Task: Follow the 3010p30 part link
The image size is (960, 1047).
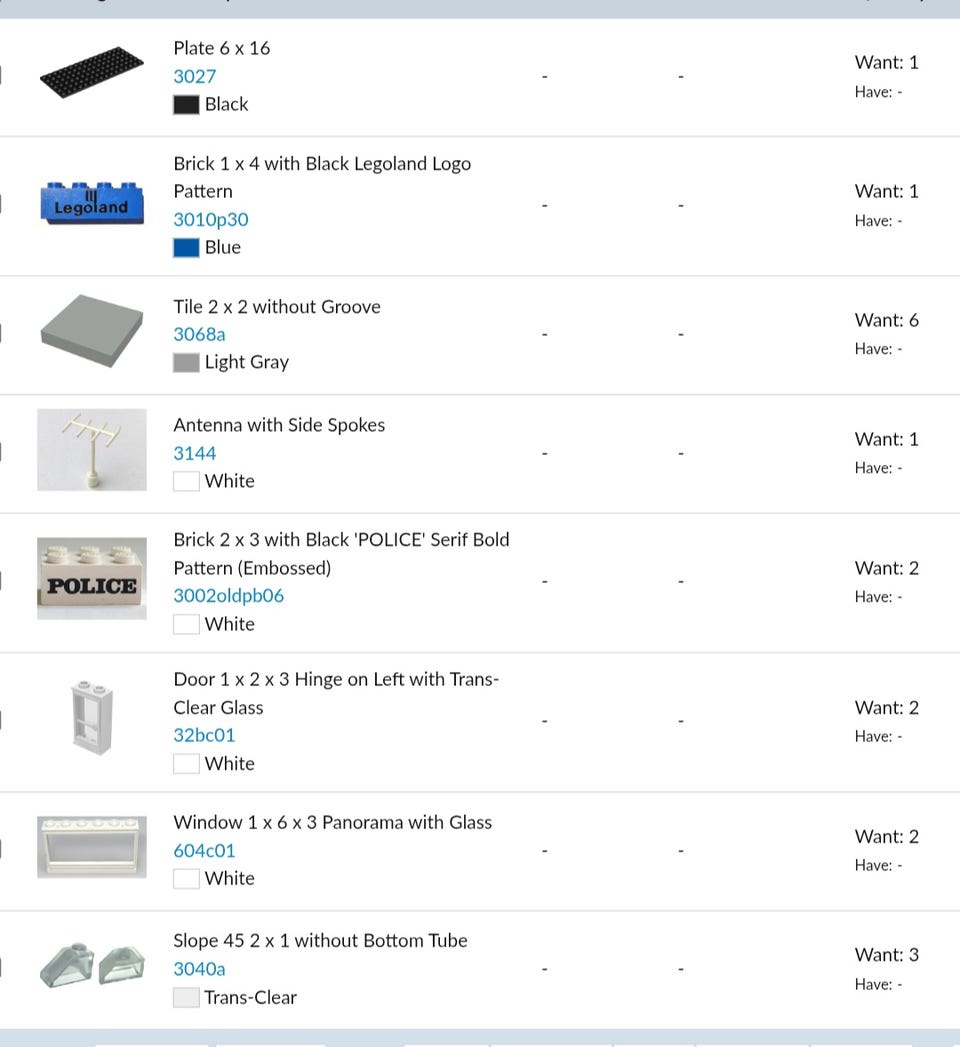Action: tap(210, 219)
